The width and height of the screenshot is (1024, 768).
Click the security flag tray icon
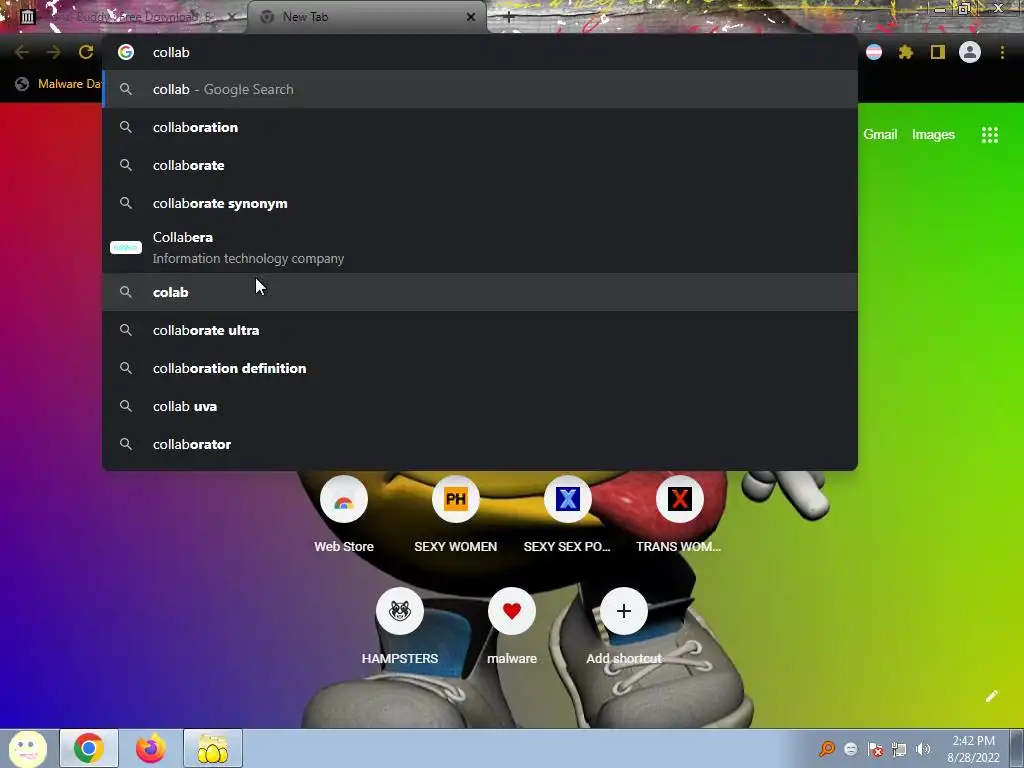875,749
